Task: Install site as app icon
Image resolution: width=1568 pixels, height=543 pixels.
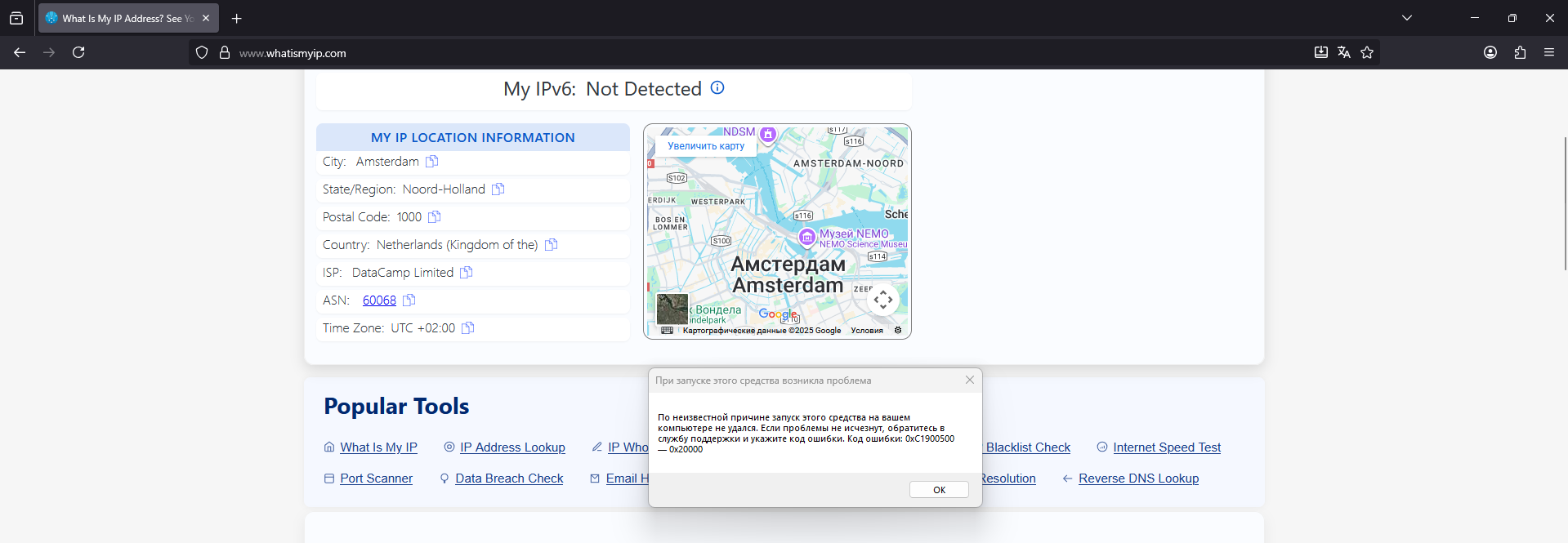Action: point(1321,52)
